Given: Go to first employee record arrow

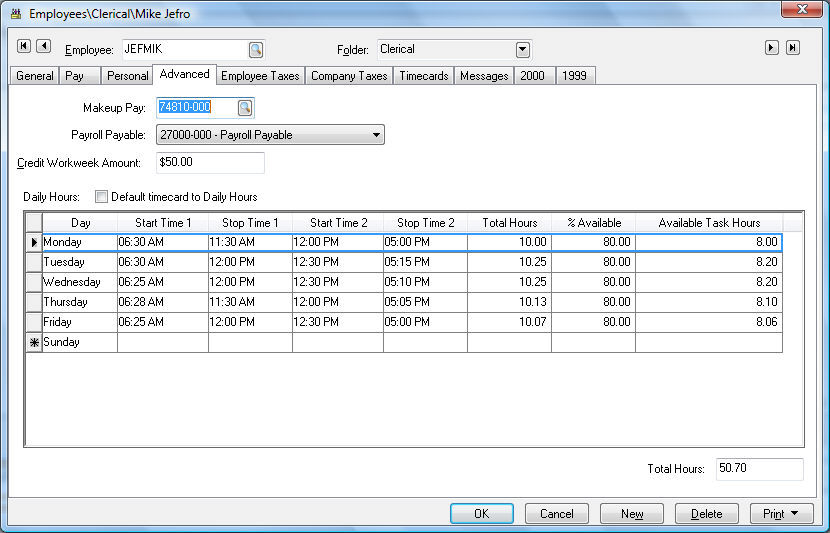Looking at the screenshot, I should click(24, 46).
